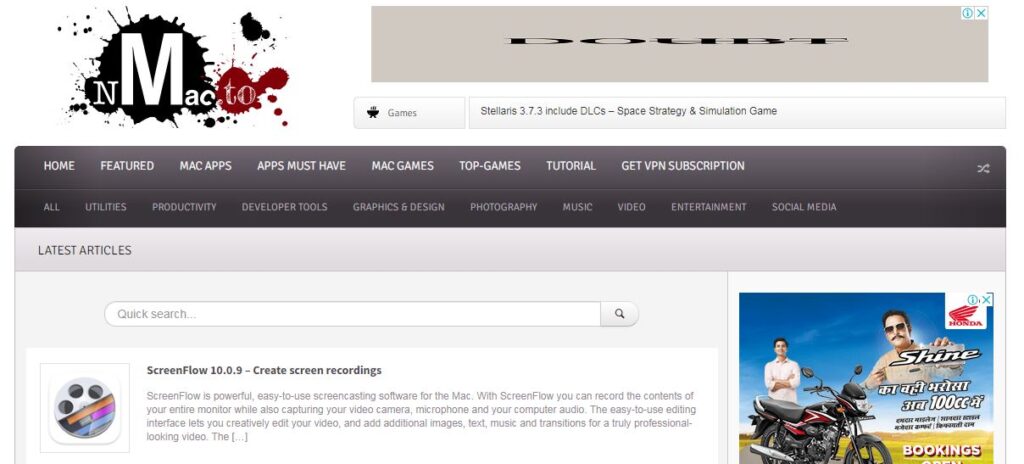Go to the Home menu item
This screenshot has width=1024, height=464.
[x=59, y=166]
